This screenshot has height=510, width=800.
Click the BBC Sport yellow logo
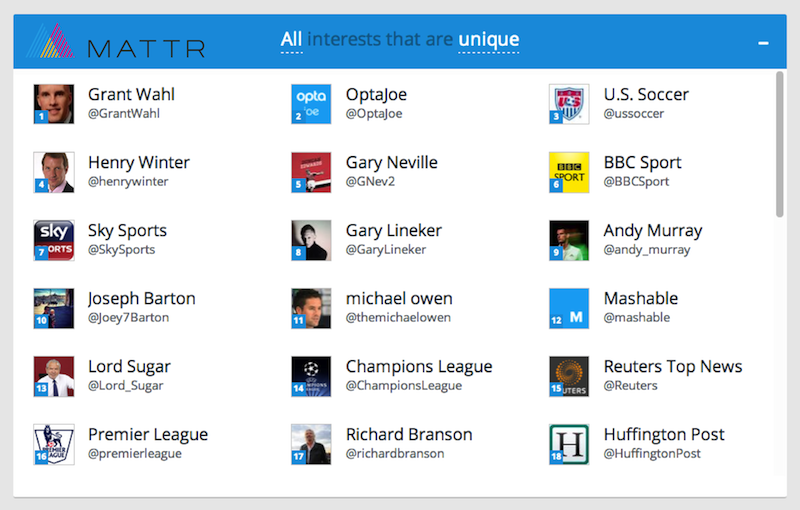click(x=569, y=172)
